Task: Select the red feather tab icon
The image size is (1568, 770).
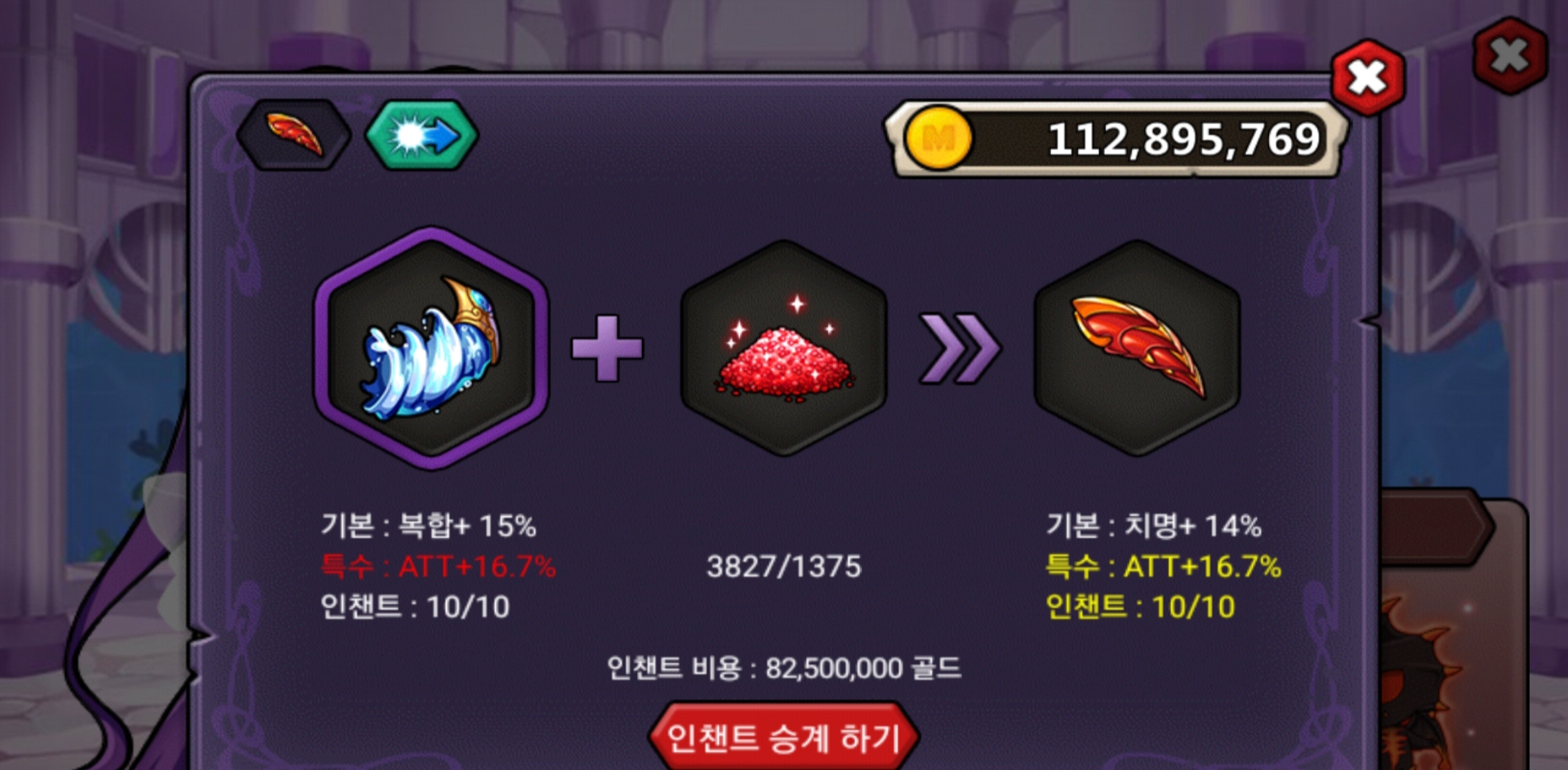Action: pos(293,135)
